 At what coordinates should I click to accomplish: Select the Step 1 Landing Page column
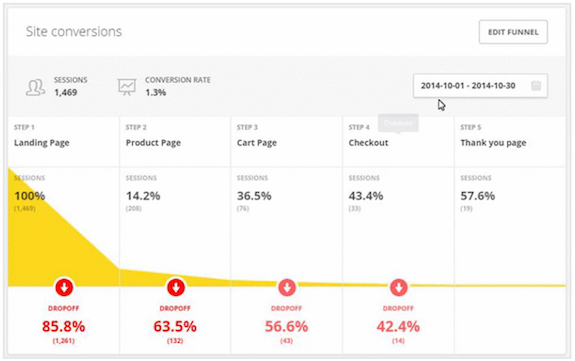click(x=63, y=142)
